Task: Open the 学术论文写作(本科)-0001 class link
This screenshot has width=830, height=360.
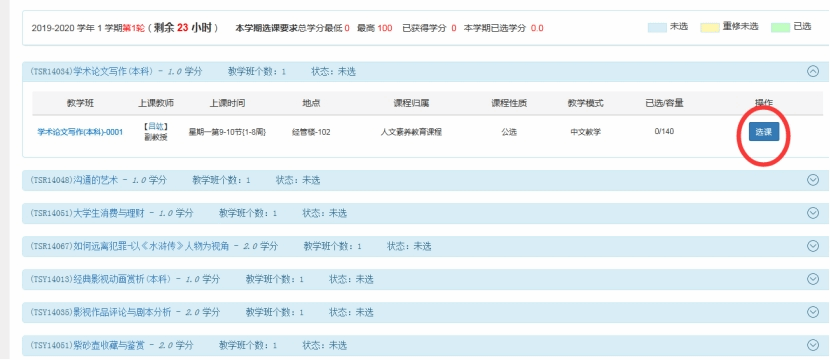Action: (x=80, y=132)
